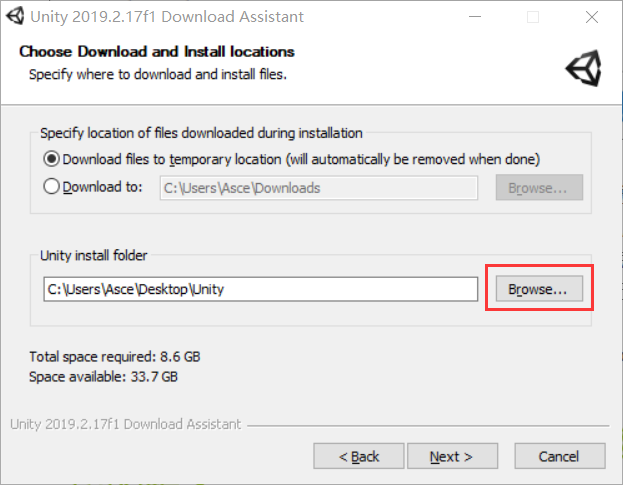Click the greyed-out Browse button for downloads

tap(539, 187)
